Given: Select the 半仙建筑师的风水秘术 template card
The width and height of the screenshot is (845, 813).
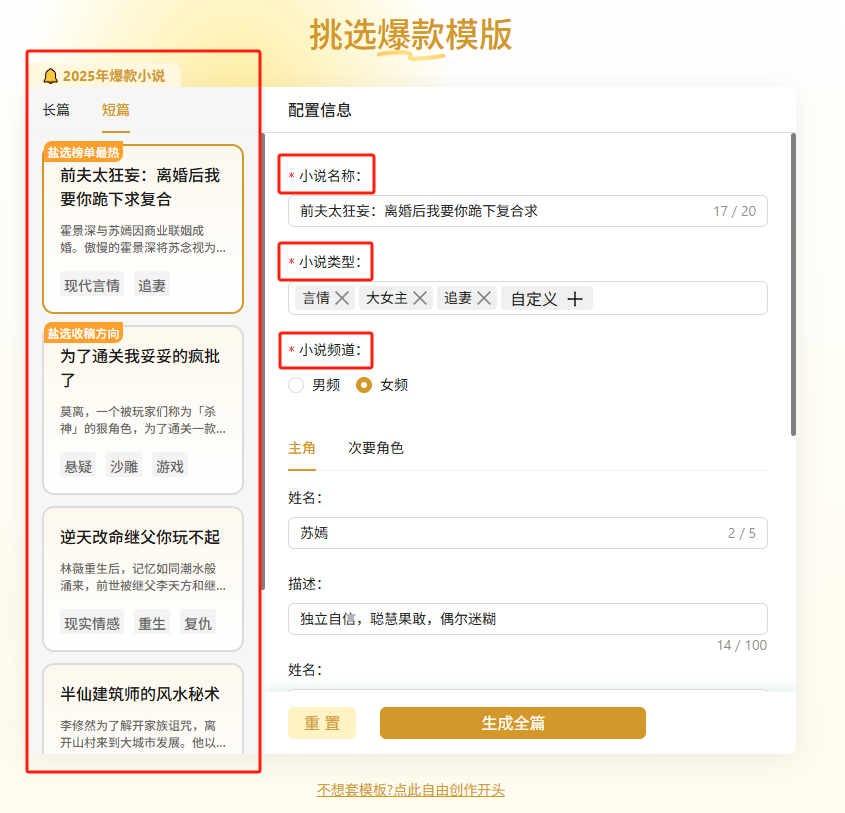Looking at the screenshot, I should (x=143, y=709).
